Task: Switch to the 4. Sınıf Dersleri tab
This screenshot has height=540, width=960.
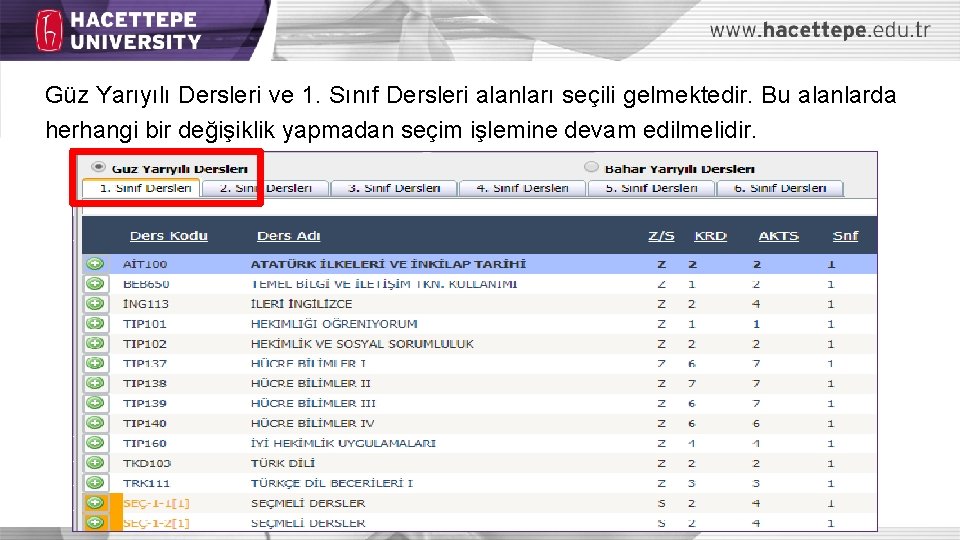Action: 522,188
